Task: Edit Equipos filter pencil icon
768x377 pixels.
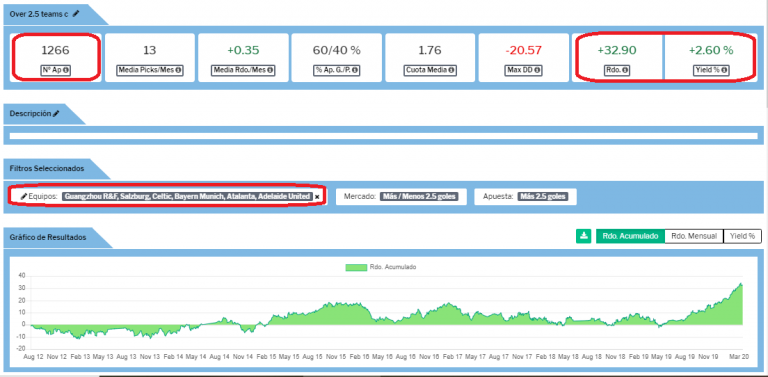Action: (x=24, y=196)
